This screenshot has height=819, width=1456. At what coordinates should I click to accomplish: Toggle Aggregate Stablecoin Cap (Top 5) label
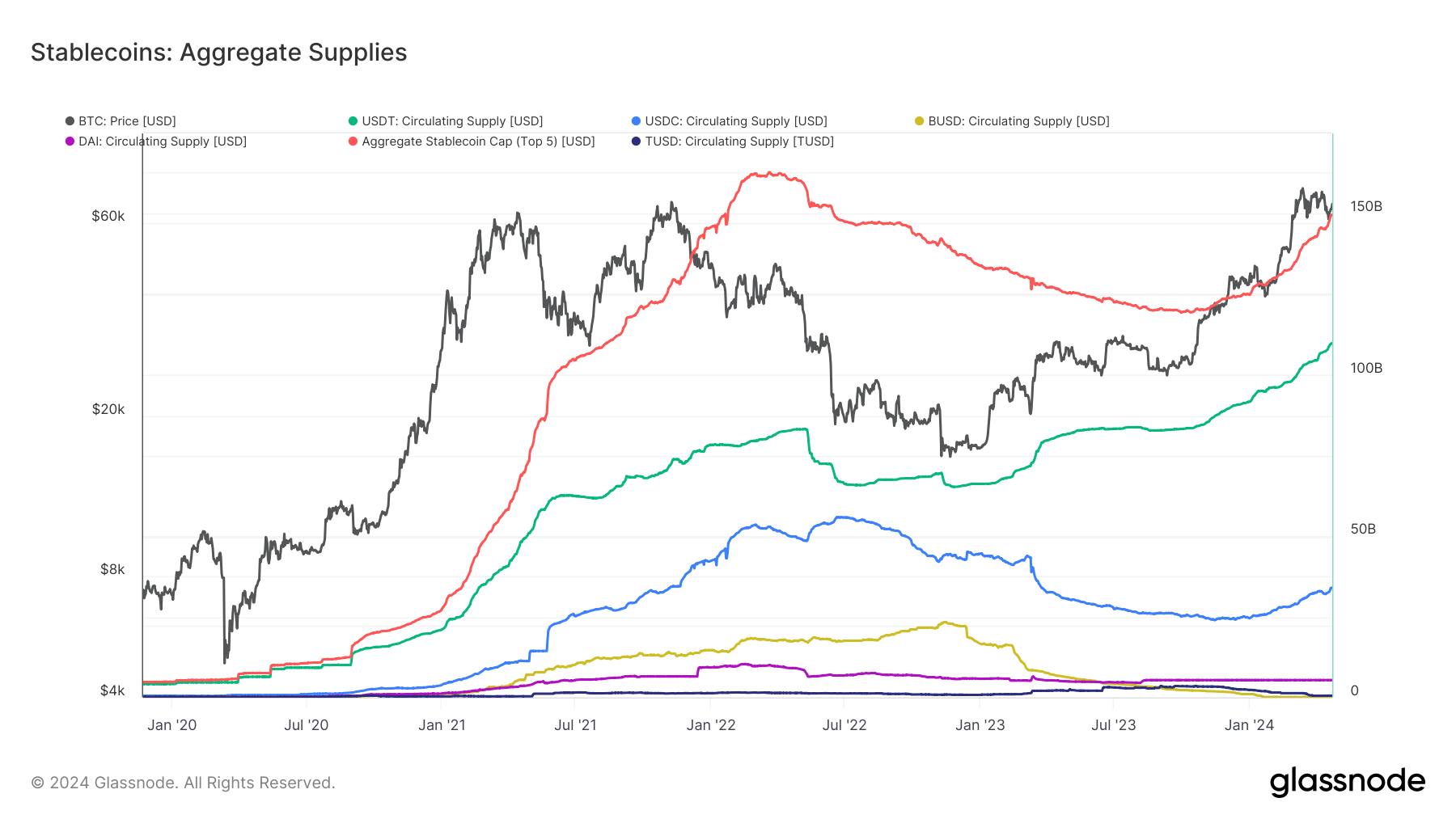478,141
